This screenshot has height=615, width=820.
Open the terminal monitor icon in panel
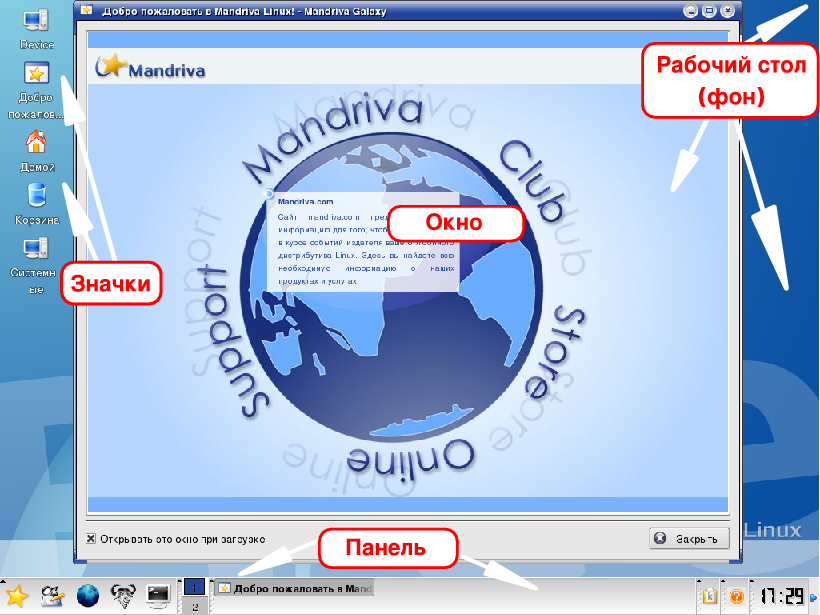pos(158,596)
